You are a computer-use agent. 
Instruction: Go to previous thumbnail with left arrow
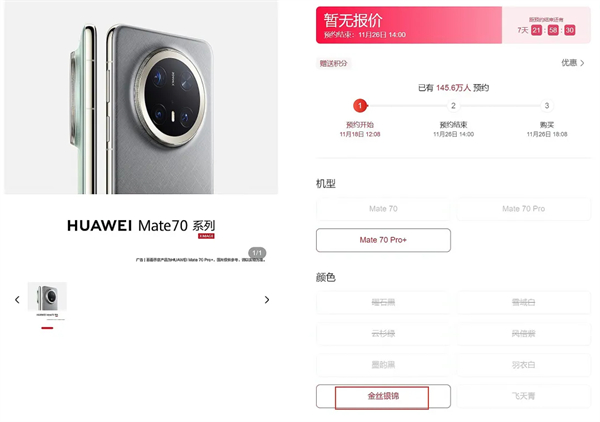[x=17, y=300]
